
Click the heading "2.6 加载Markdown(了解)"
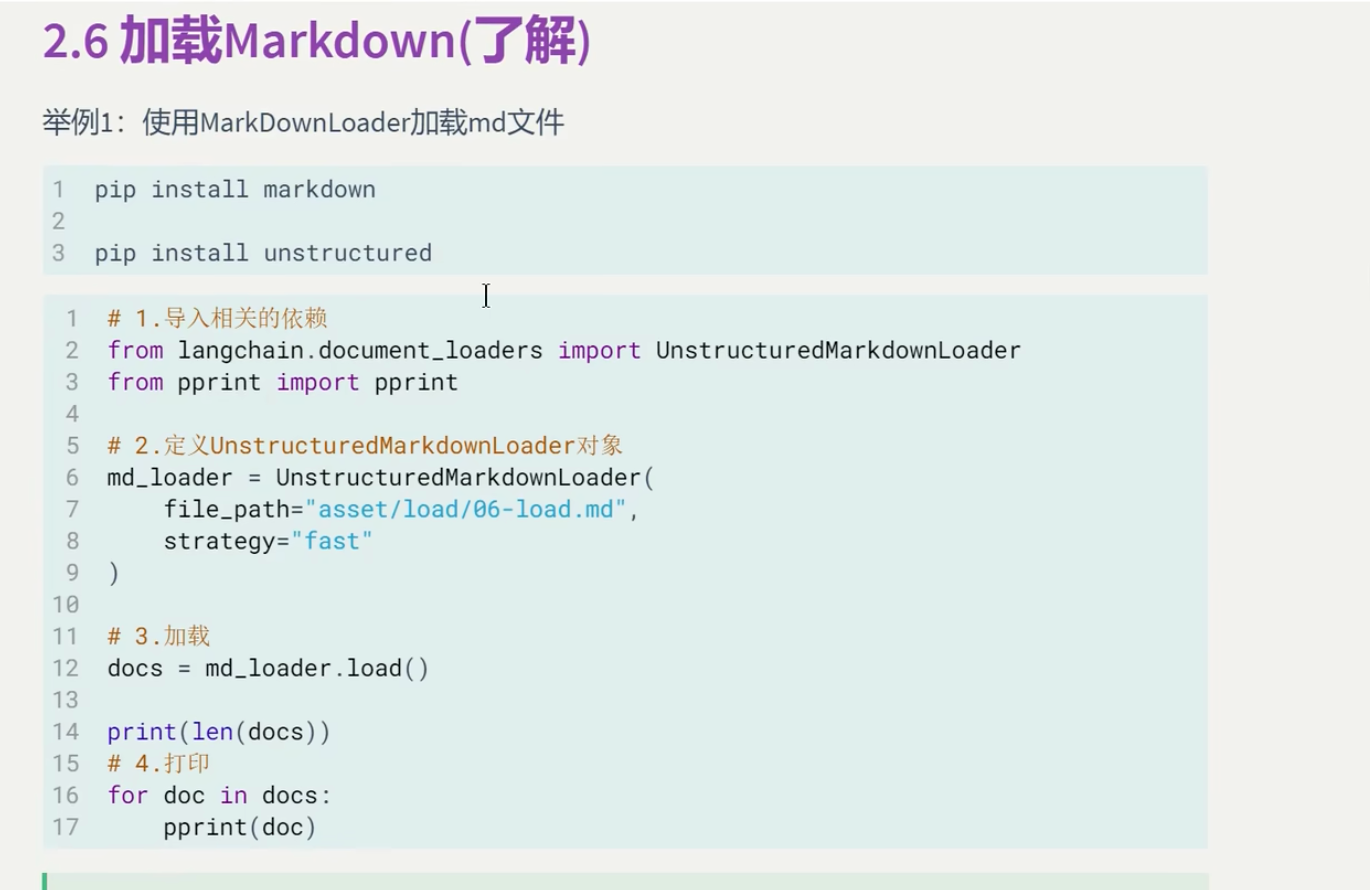click(x=316, y=42)
